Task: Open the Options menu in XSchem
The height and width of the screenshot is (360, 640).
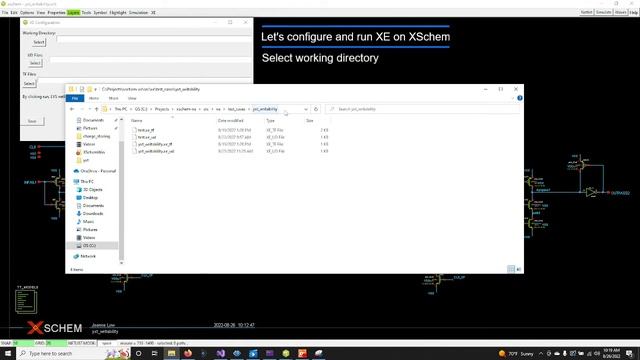Action: click(x=27, y=13)
